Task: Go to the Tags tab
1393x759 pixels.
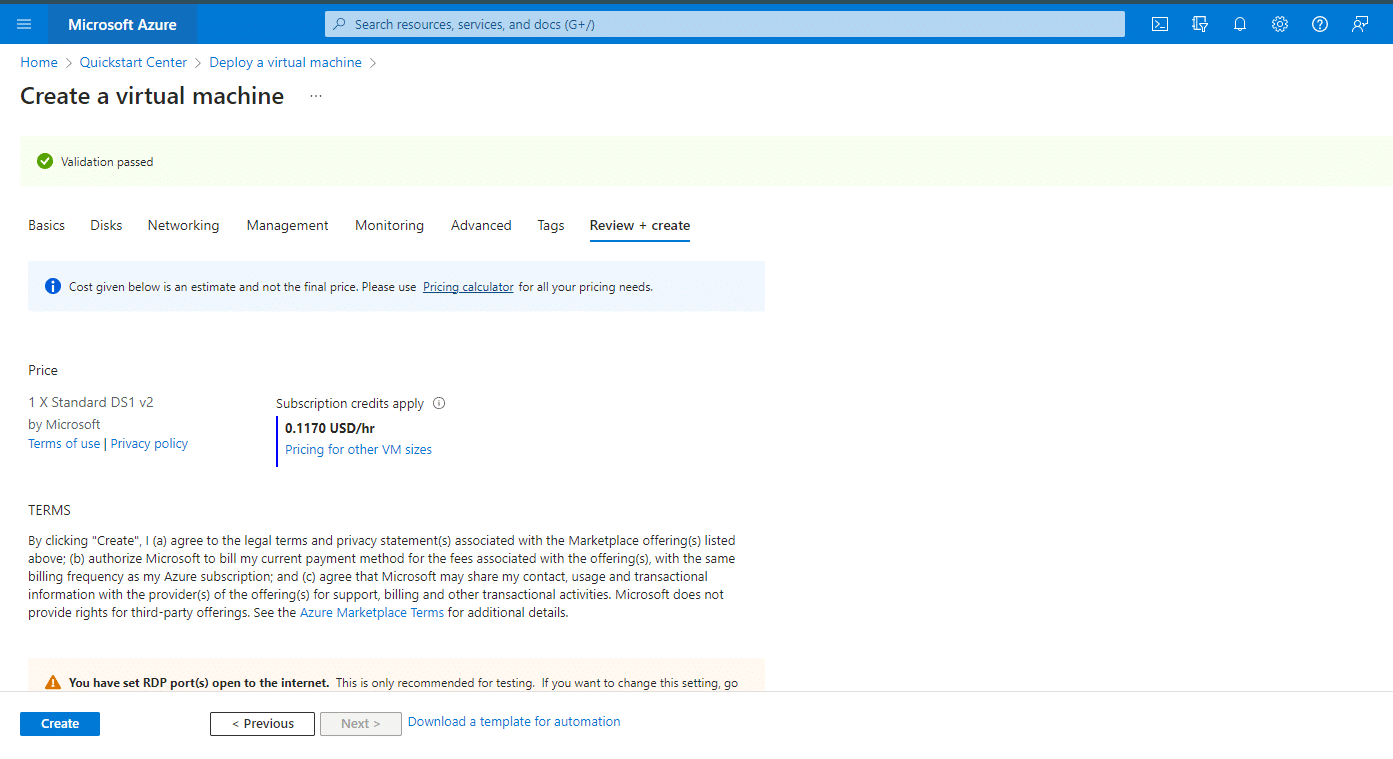Action: (x=550, y=225)
